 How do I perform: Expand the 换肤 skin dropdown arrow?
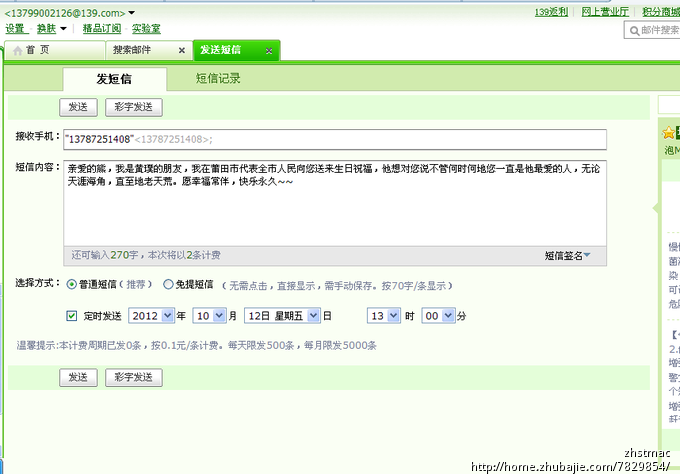click(x=63, y=29)
